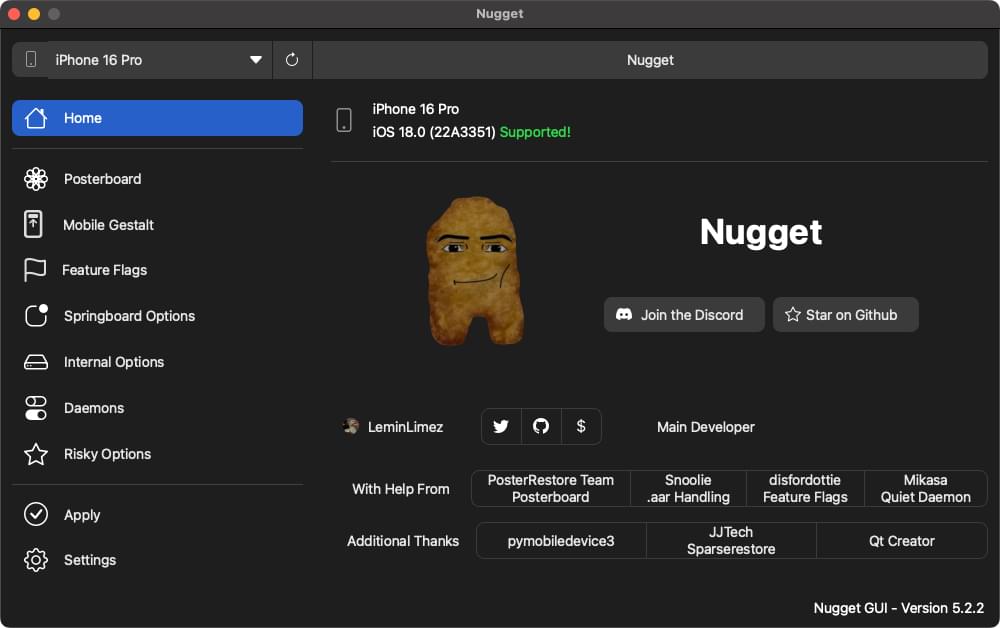Click the iOS 18.0 (22A3351) text
Viewport: 1000px width, 628px height.
coord(434,132)
